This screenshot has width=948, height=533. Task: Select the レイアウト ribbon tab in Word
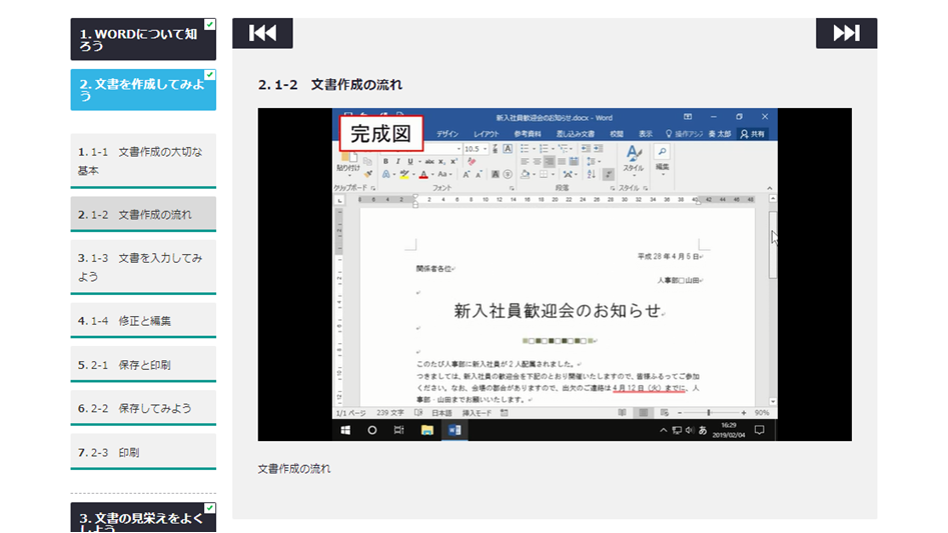486,134
